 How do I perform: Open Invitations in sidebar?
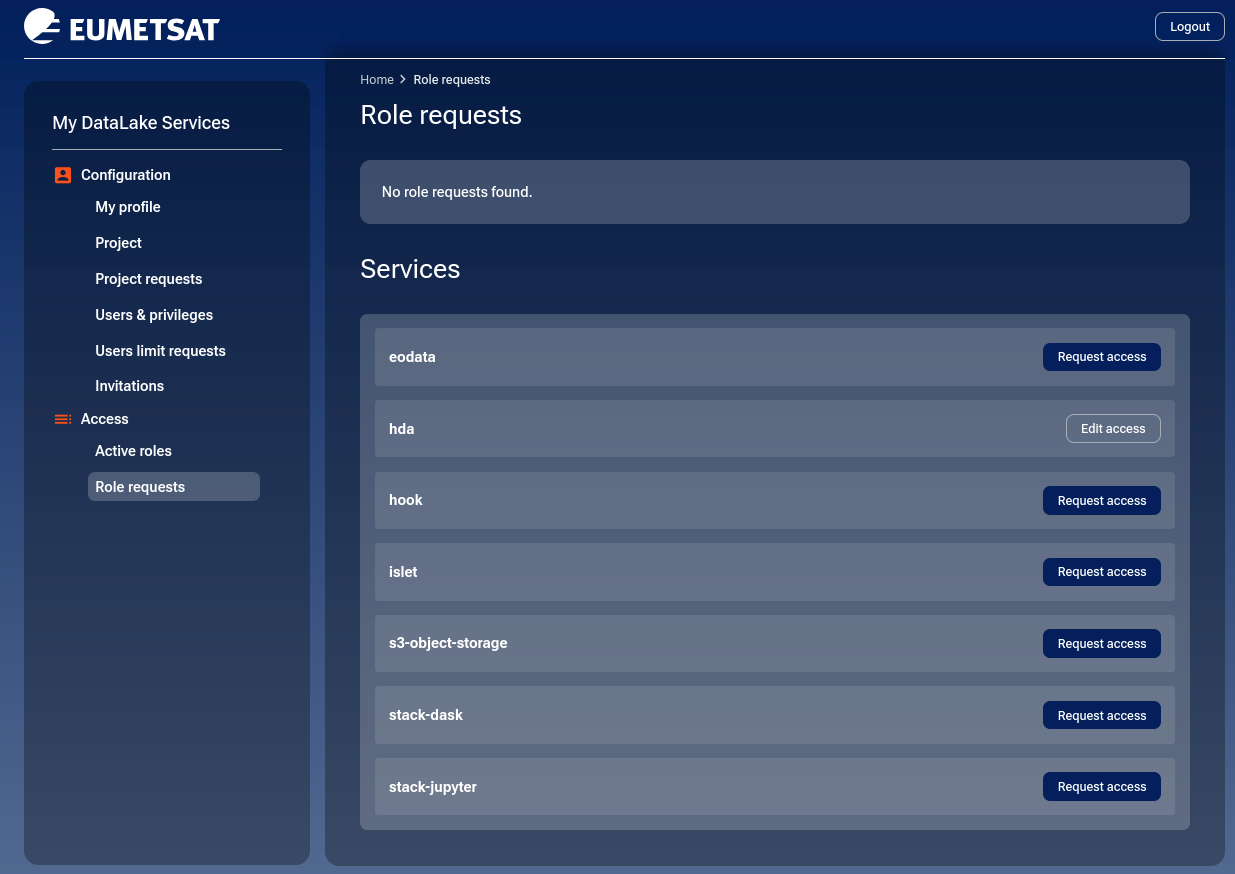pyautogui.click(x=129, y=386)
